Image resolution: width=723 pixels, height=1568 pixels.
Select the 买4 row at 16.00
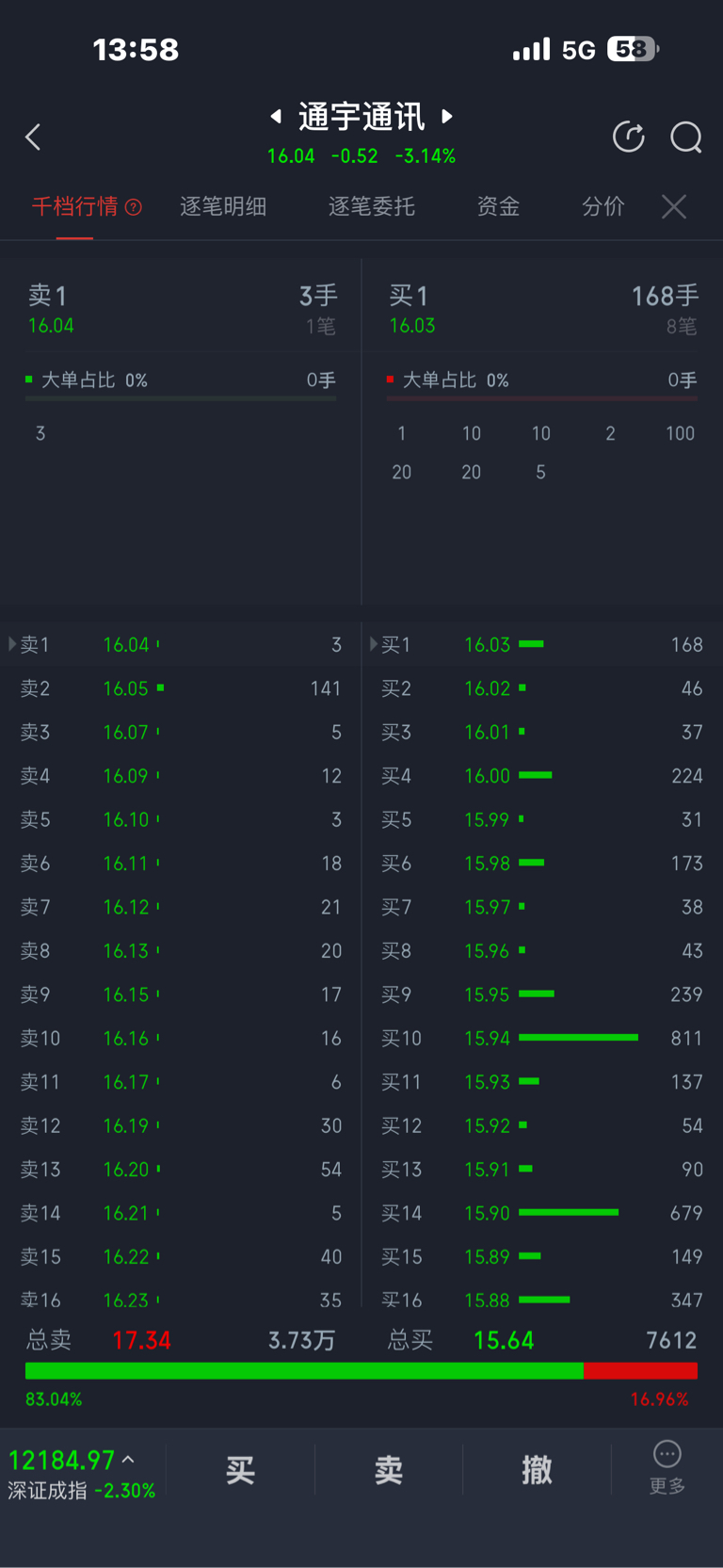pos(542,776)
